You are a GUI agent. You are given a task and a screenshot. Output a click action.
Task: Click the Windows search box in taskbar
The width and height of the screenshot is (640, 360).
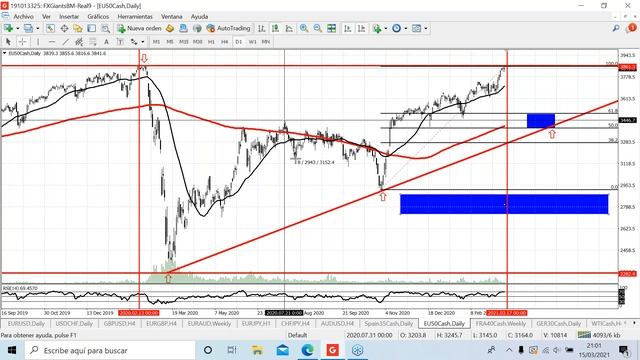110,350
